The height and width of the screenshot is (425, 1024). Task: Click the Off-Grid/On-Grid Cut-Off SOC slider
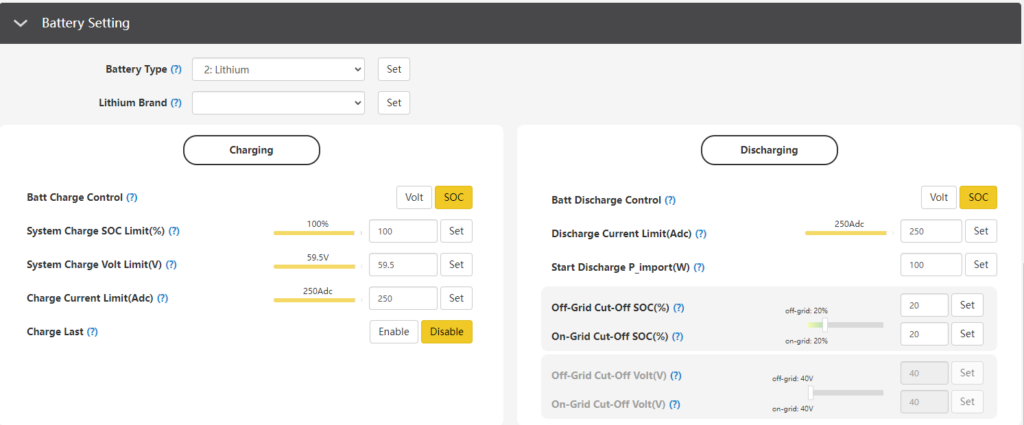click(845, 325)
